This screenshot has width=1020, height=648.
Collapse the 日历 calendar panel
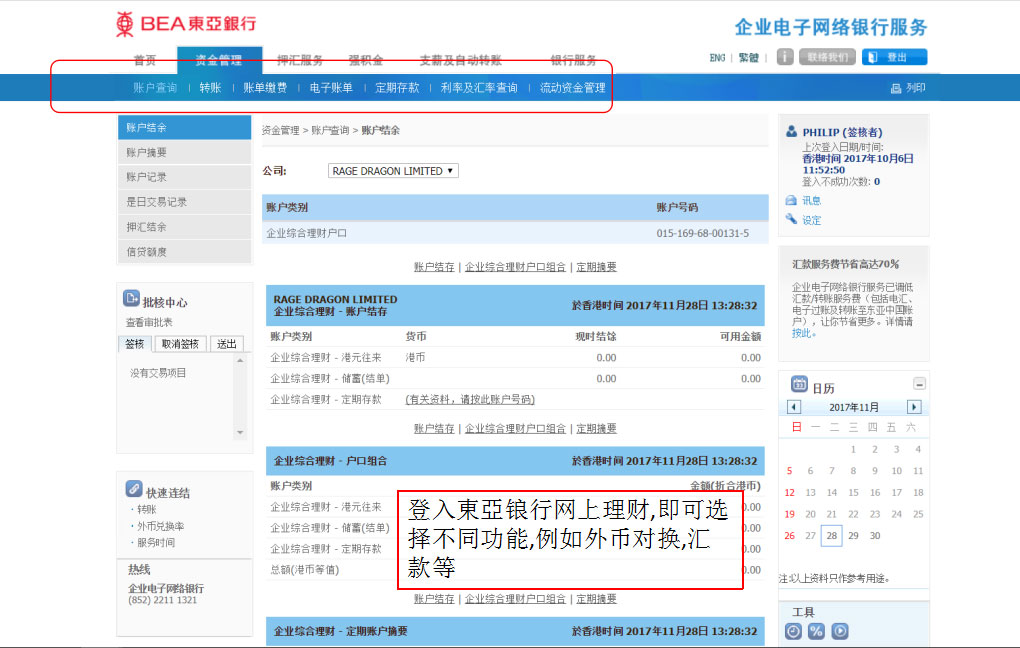[x=919, y=384]
